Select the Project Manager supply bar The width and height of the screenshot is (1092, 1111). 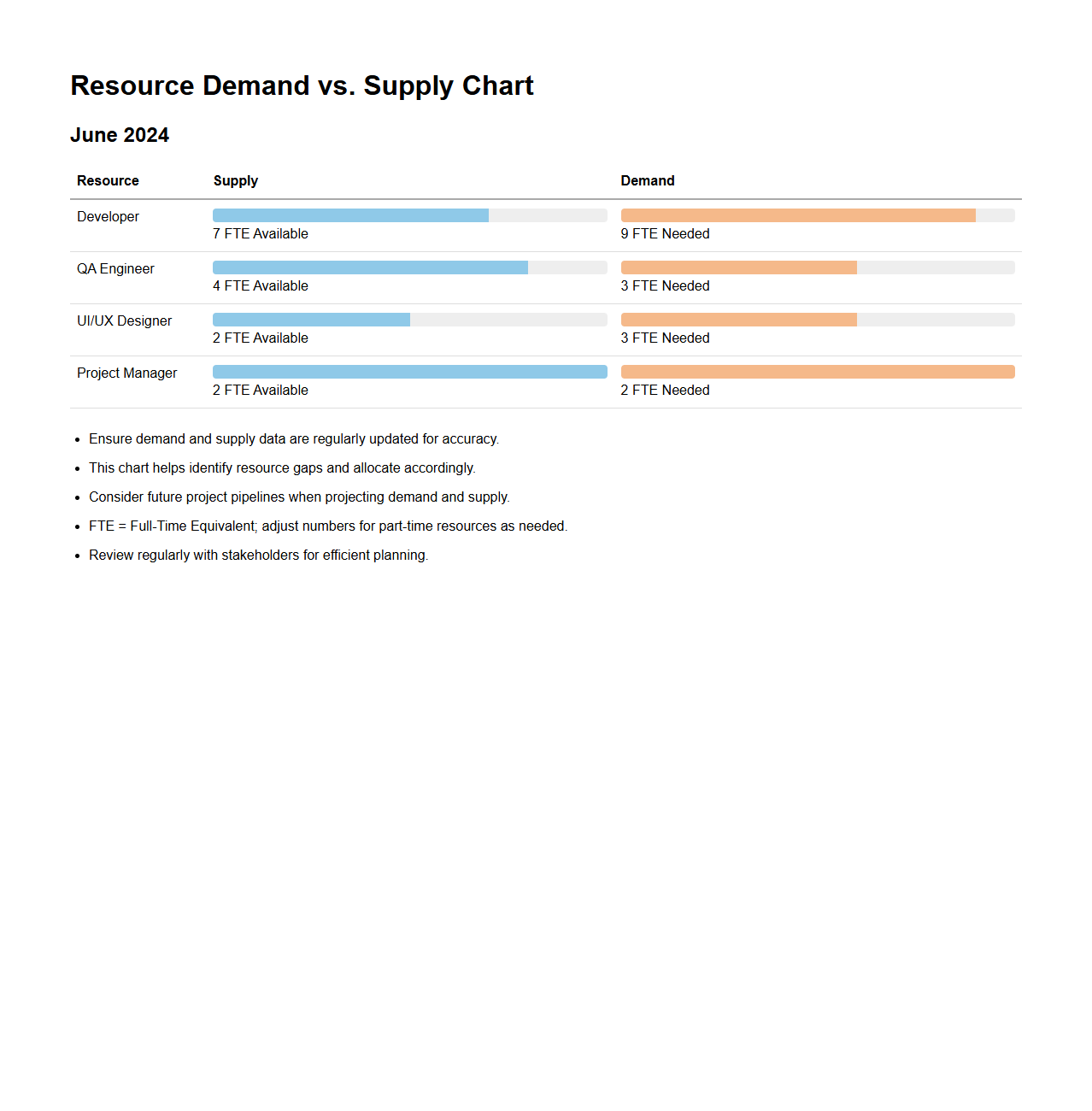[x=409, y=372]
